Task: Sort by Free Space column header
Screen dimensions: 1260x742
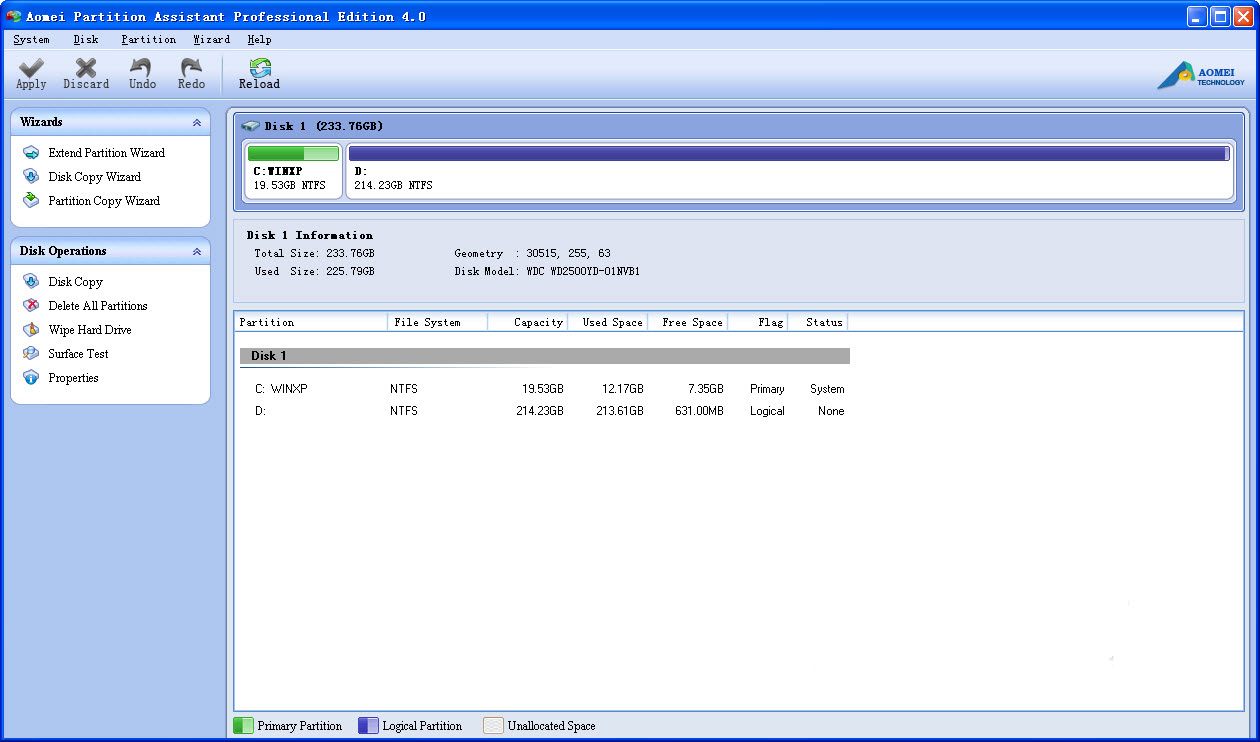Action: [x=691, y=322]
